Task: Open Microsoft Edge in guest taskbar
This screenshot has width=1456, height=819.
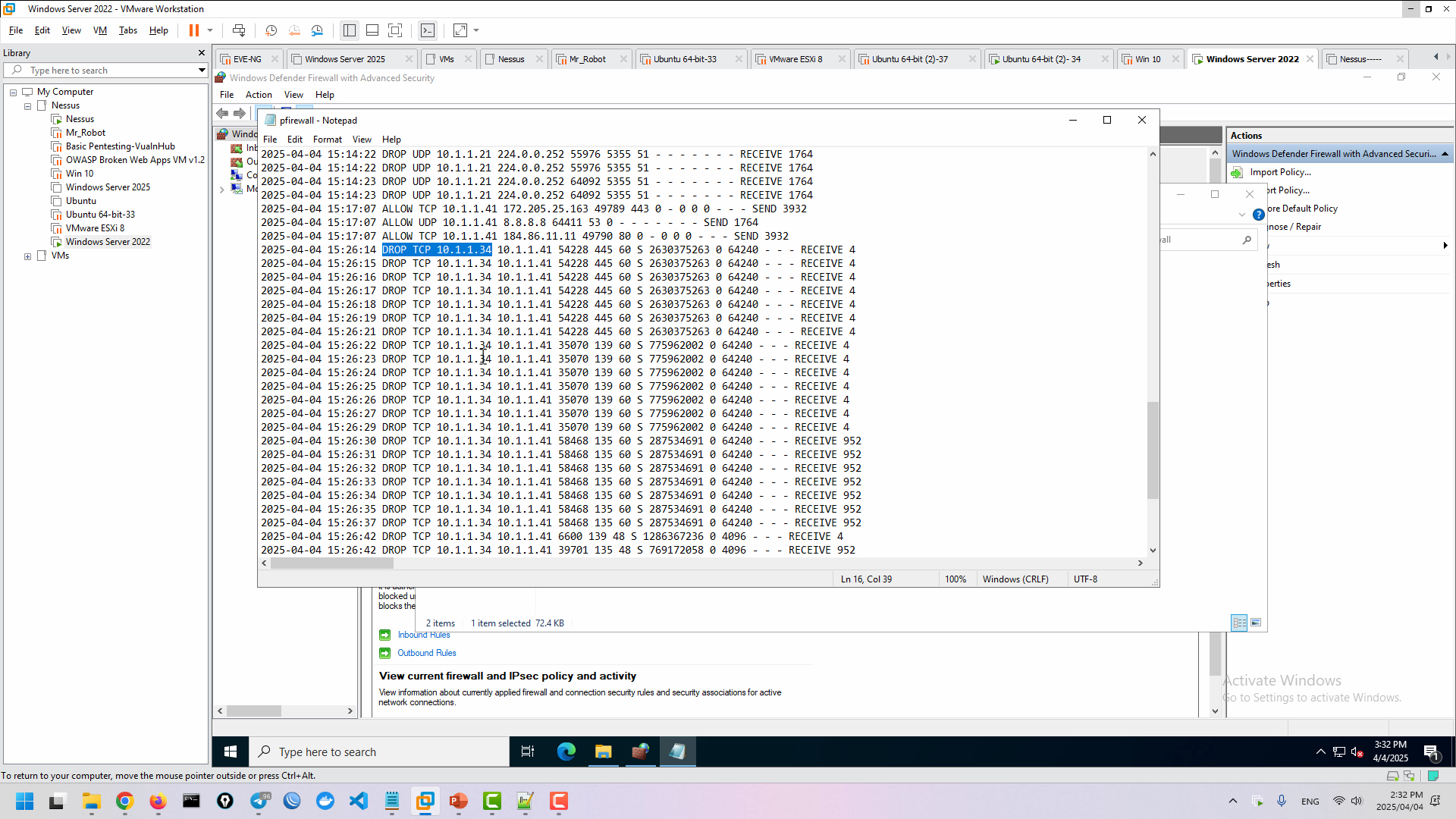Action: tap(566, 752)
